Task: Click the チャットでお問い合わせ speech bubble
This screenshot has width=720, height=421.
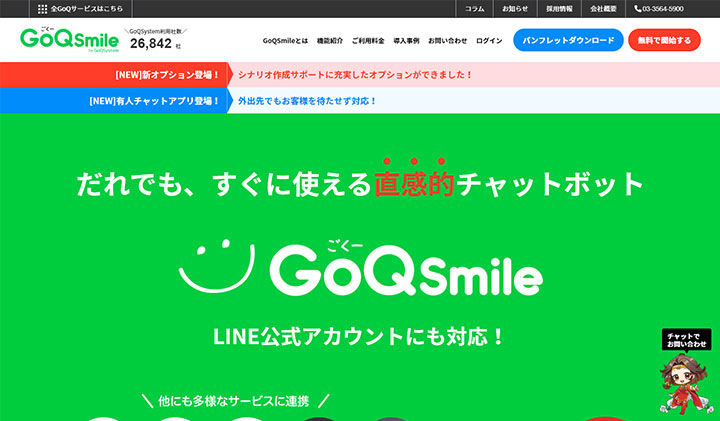Action: (686, 340)
